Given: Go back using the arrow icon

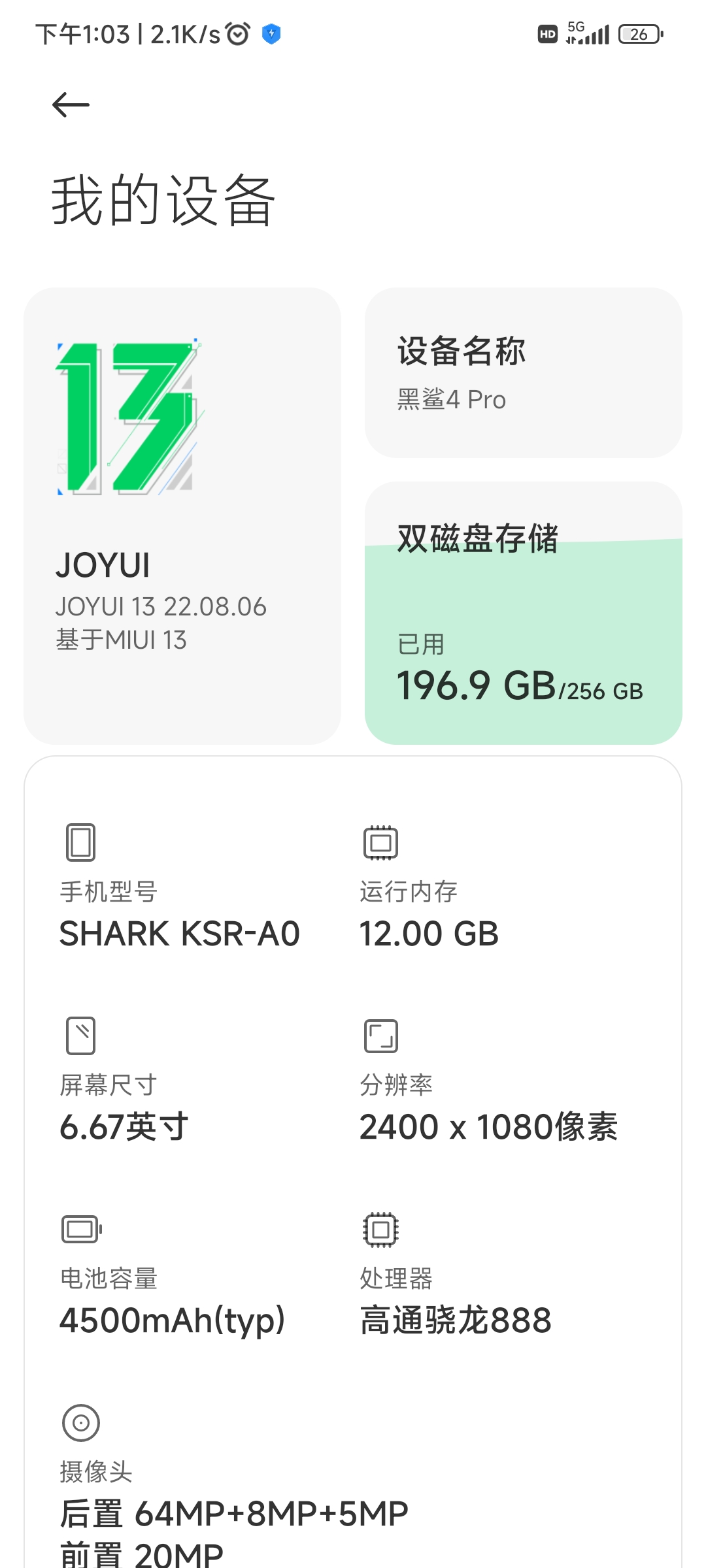Looking at the screenshot, I should [x=71, y=105].
